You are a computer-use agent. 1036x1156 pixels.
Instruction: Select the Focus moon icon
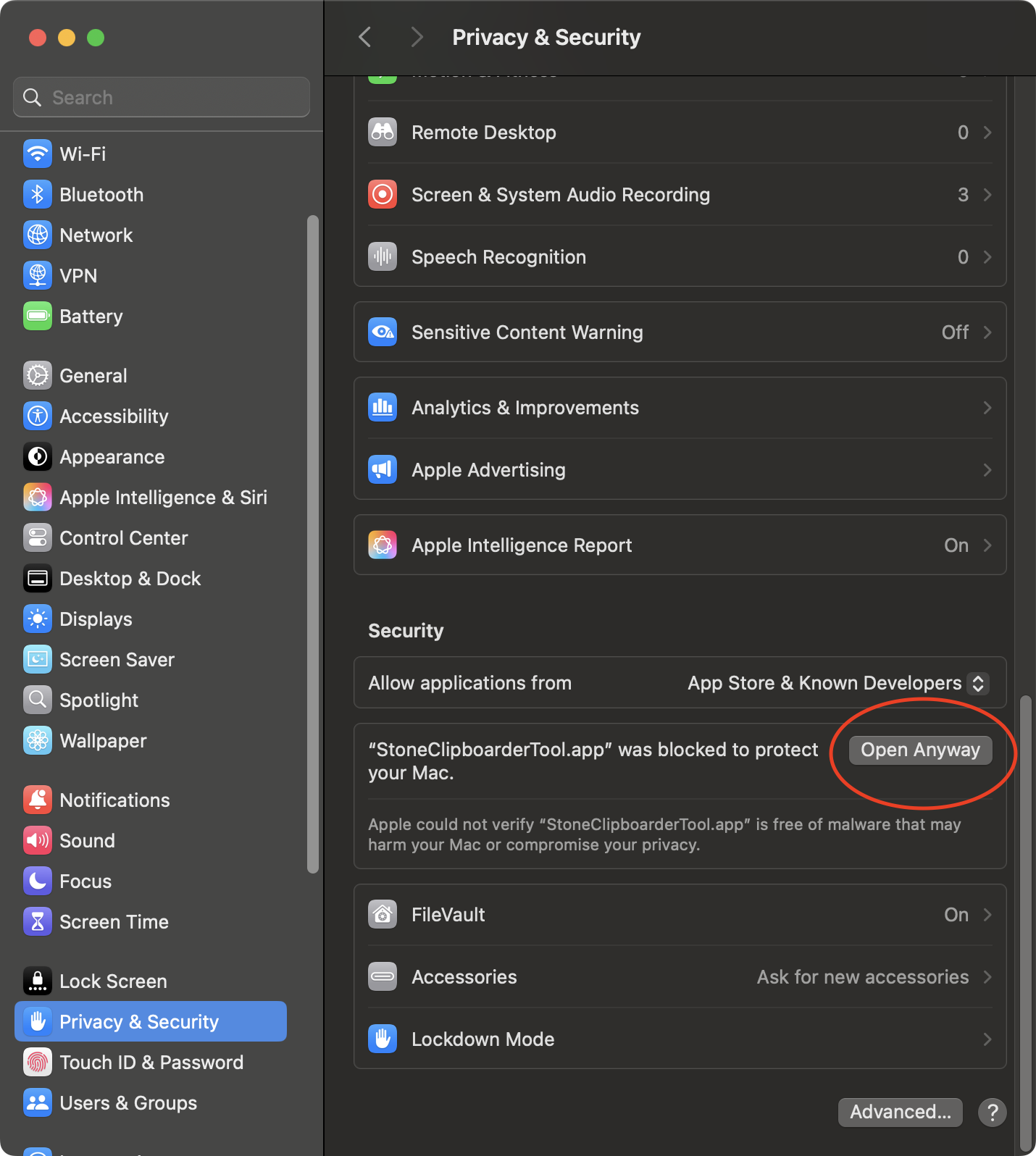coord(38,881)
